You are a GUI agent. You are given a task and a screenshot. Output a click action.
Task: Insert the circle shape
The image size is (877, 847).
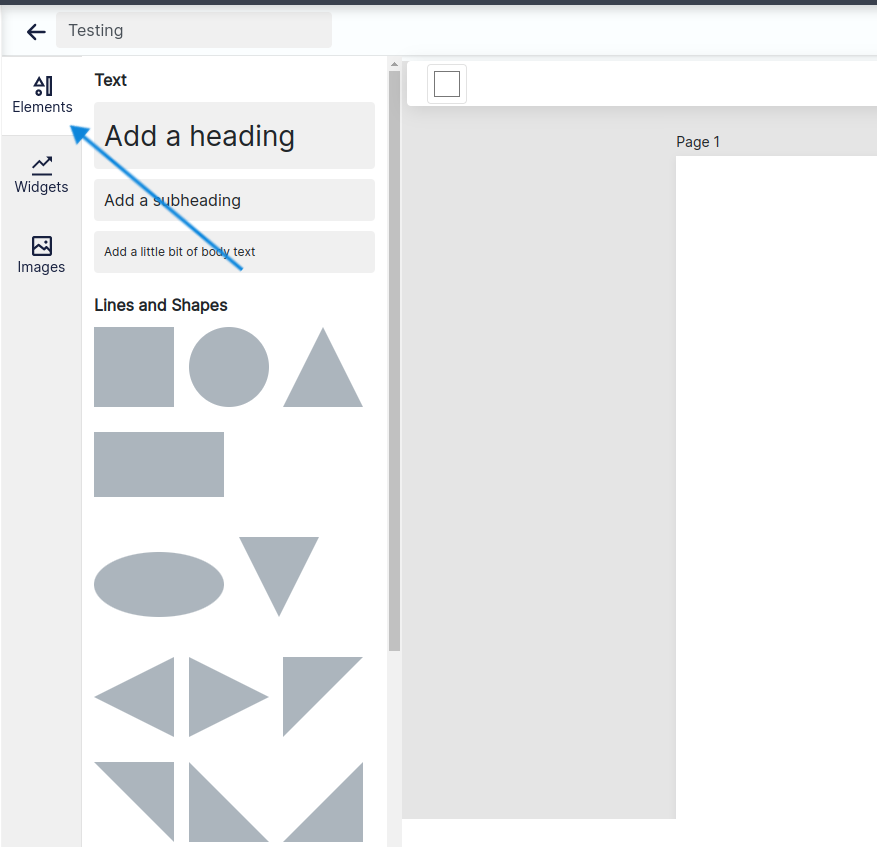(229, 367)
